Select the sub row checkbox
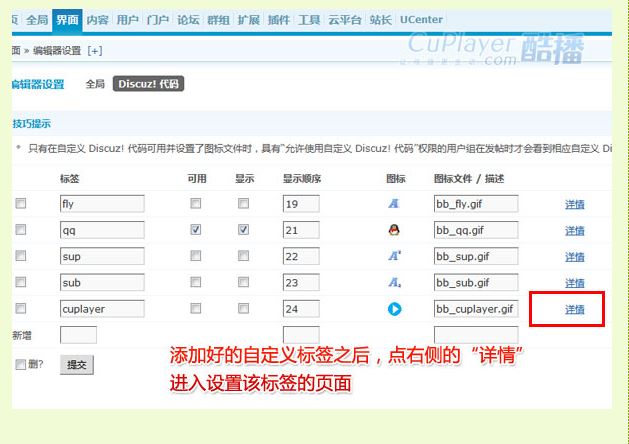 click(x=20, y=282)
